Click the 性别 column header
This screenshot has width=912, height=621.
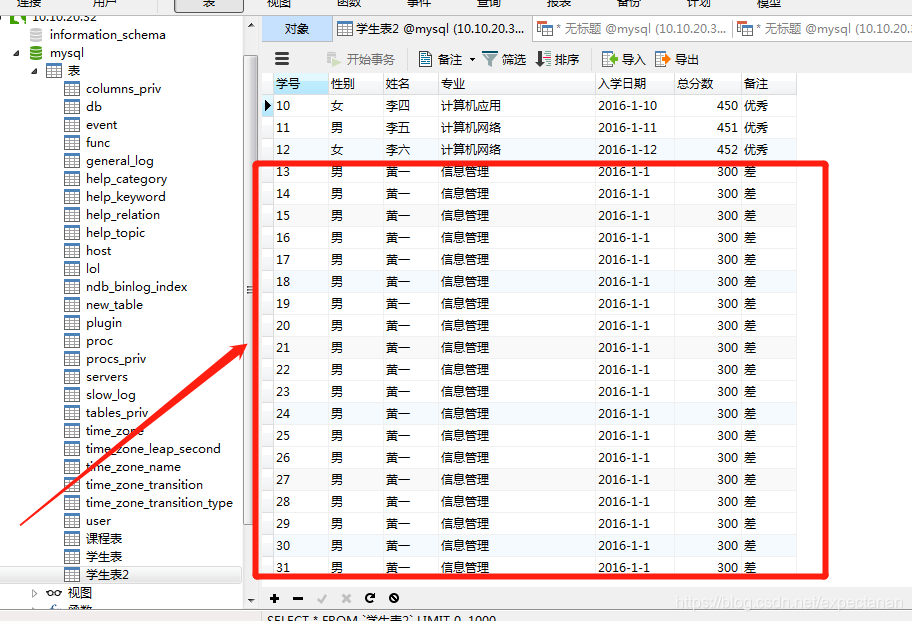point(355,84)
